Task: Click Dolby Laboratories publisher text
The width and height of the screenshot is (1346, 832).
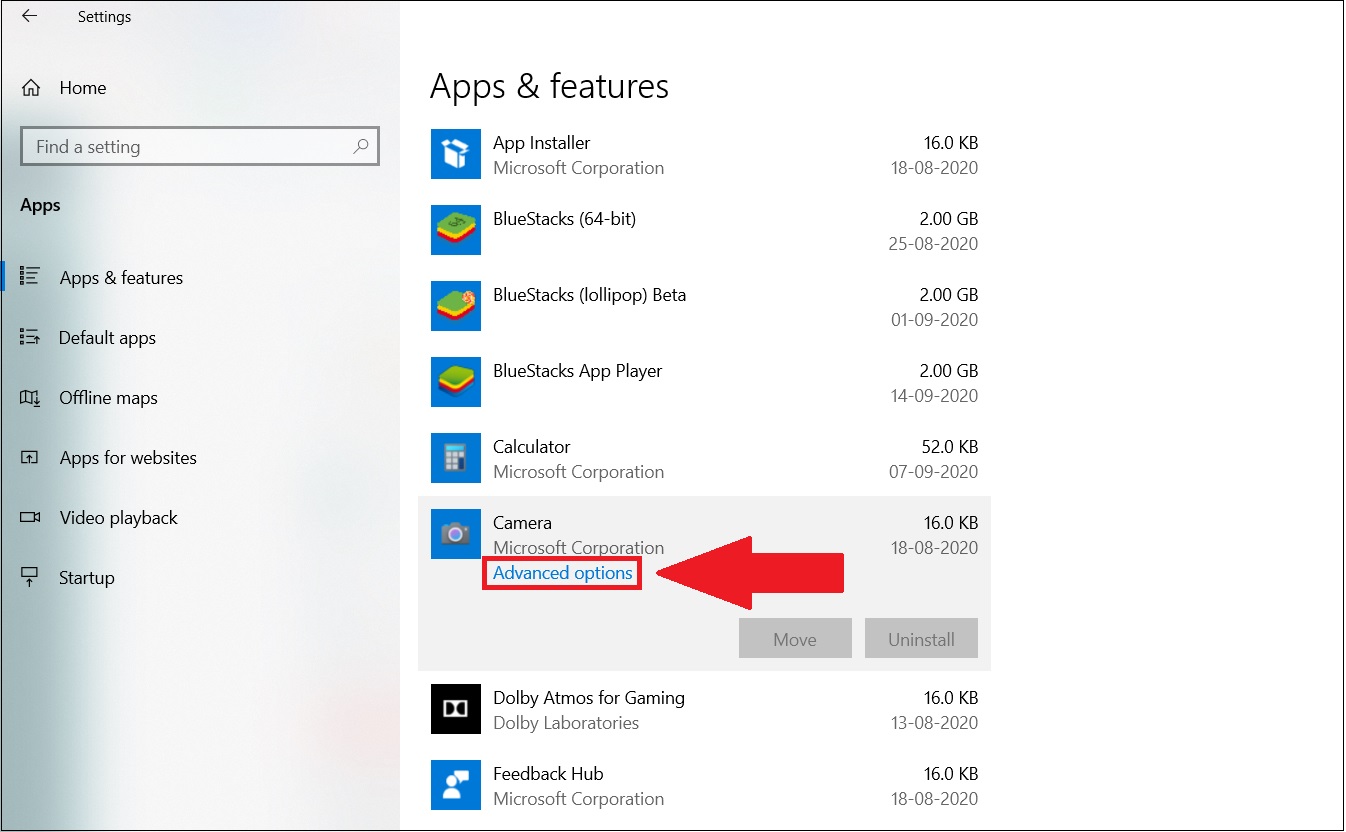Action: tap(566, 722)
